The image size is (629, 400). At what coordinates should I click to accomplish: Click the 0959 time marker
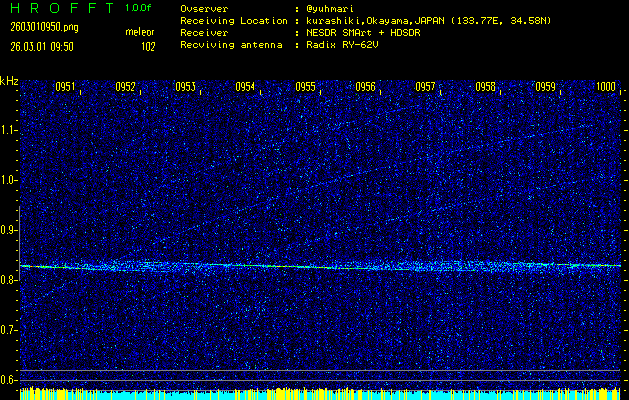pos(546,87)
